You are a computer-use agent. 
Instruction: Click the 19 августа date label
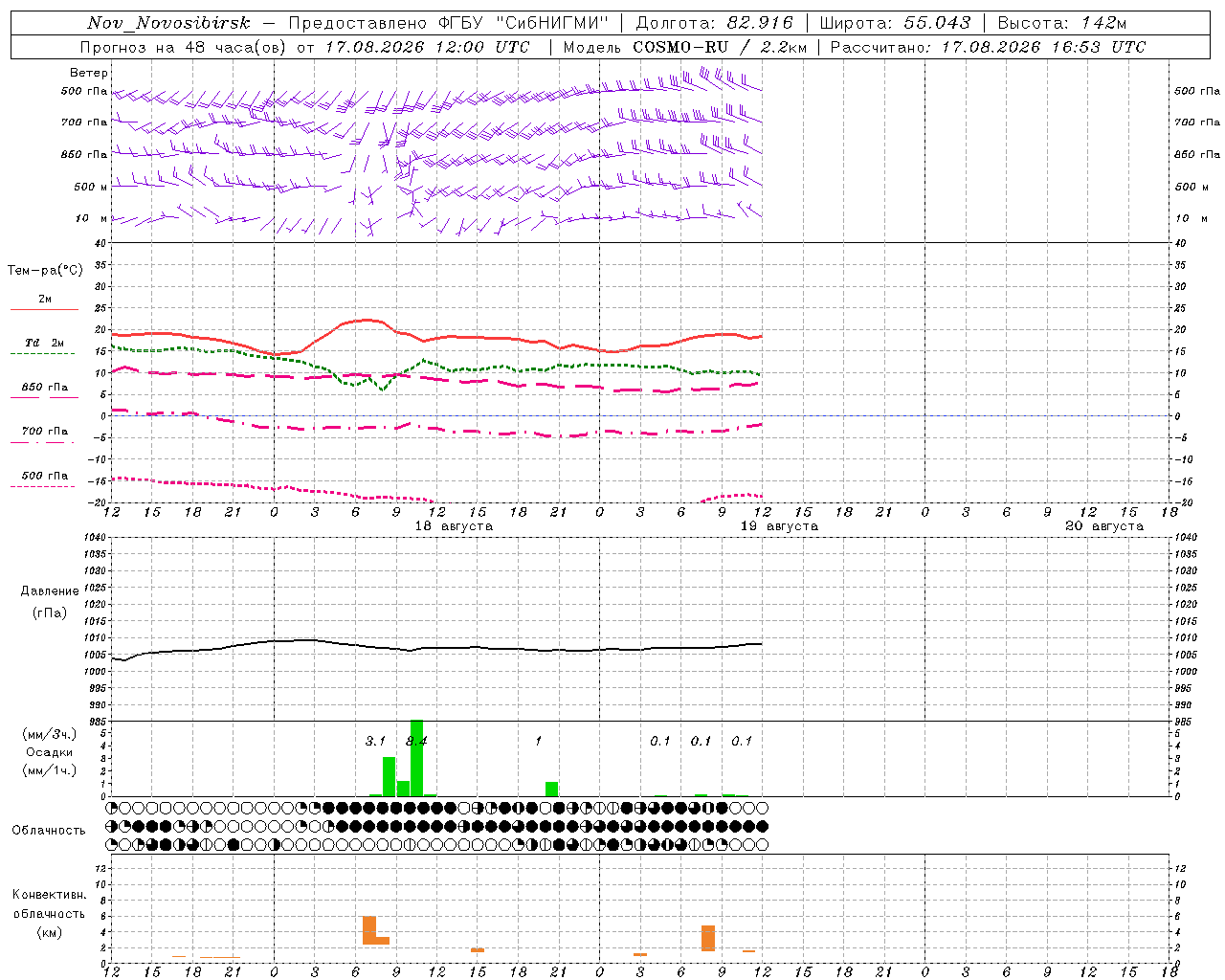[x=779, y=526]
